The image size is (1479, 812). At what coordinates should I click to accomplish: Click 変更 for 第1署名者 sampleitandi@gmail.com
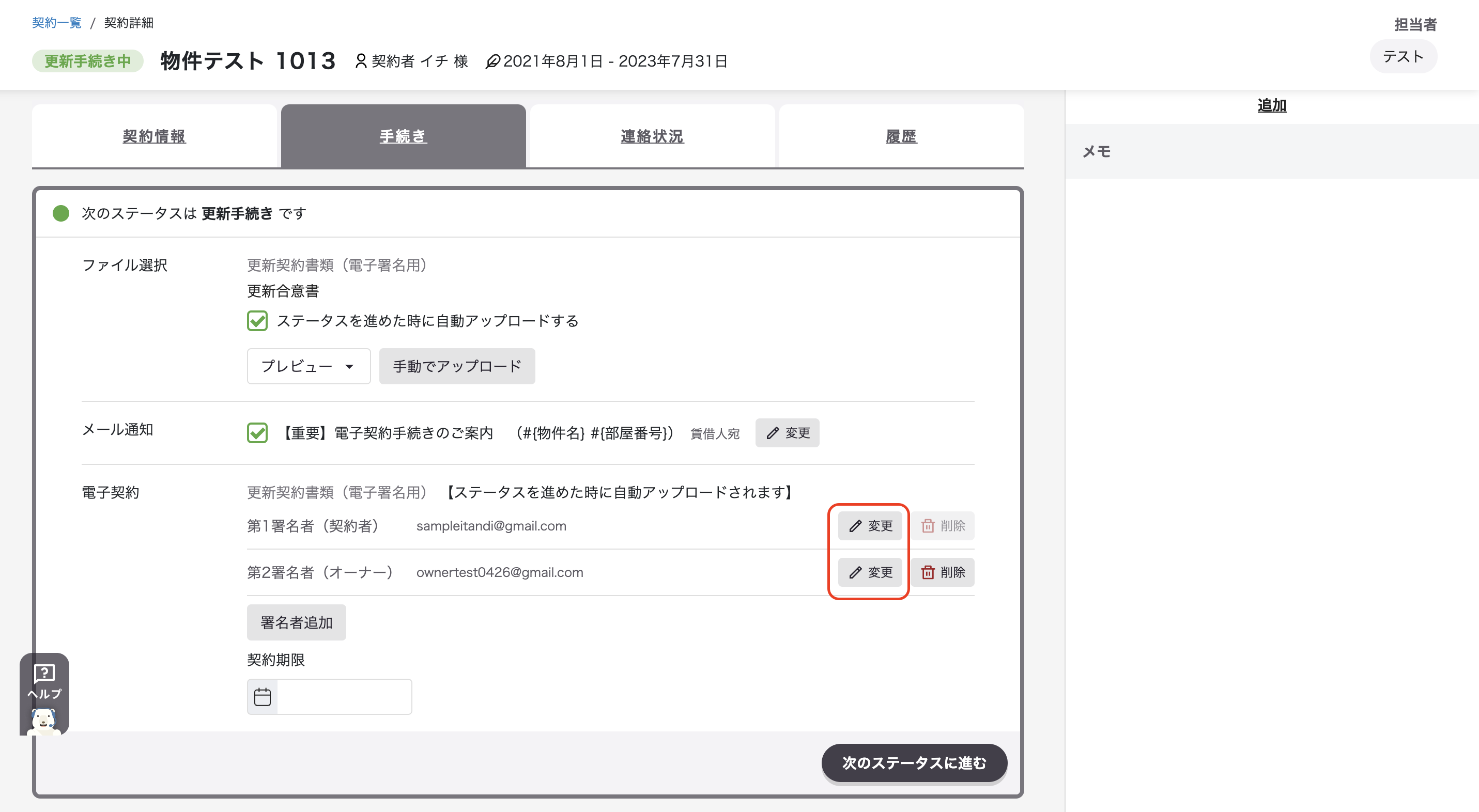(x=870, y=526)
